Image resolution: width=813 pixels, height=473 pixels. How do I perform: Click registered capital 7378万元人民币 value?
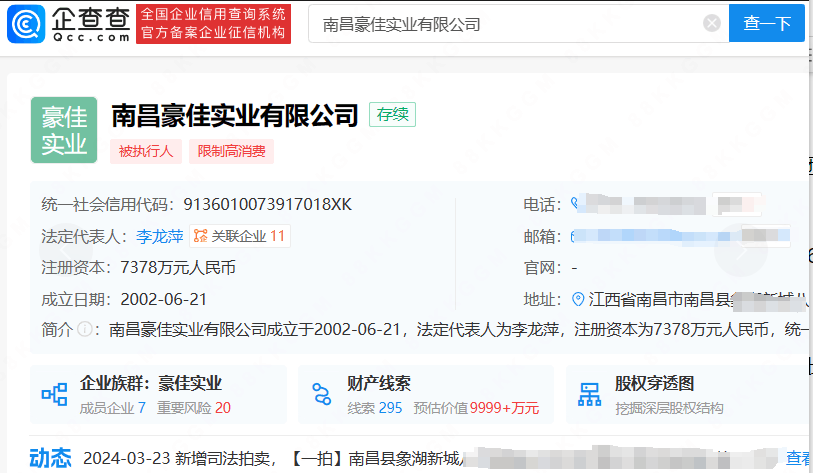pyautogui.click(x=178, y=268)
